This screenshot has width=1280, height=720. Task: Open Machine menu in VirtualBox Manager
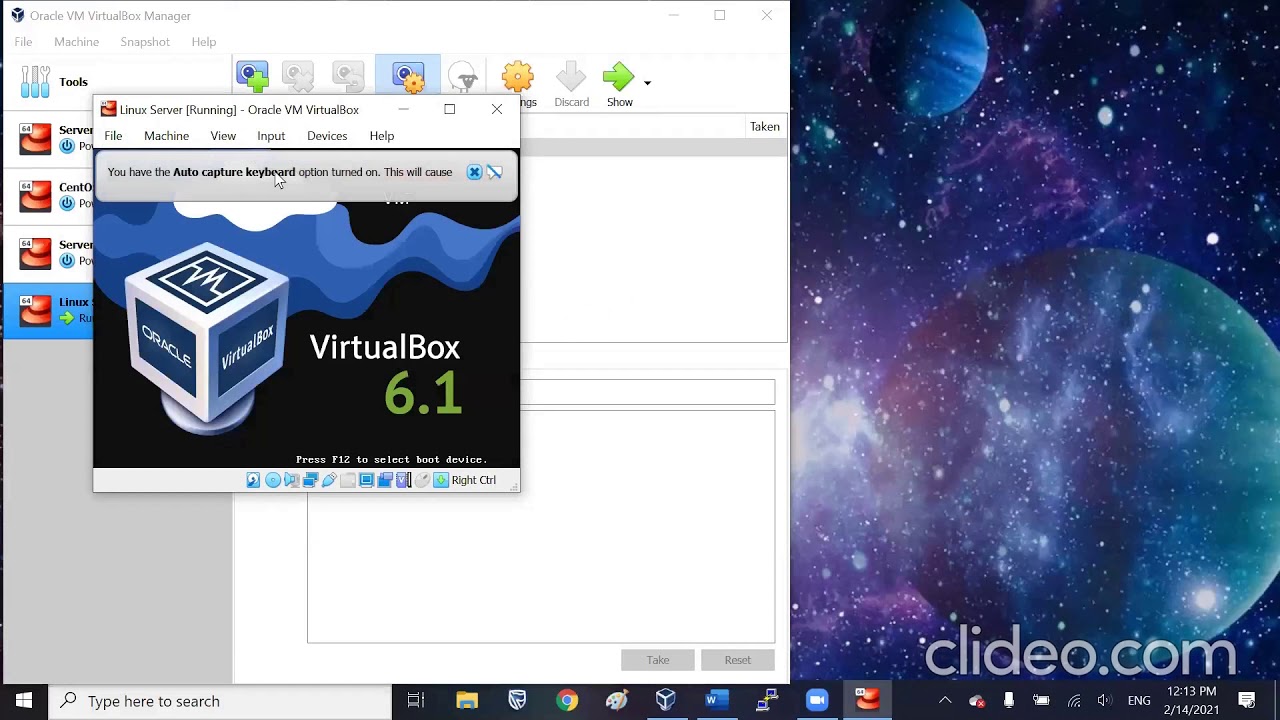point(76,42)
